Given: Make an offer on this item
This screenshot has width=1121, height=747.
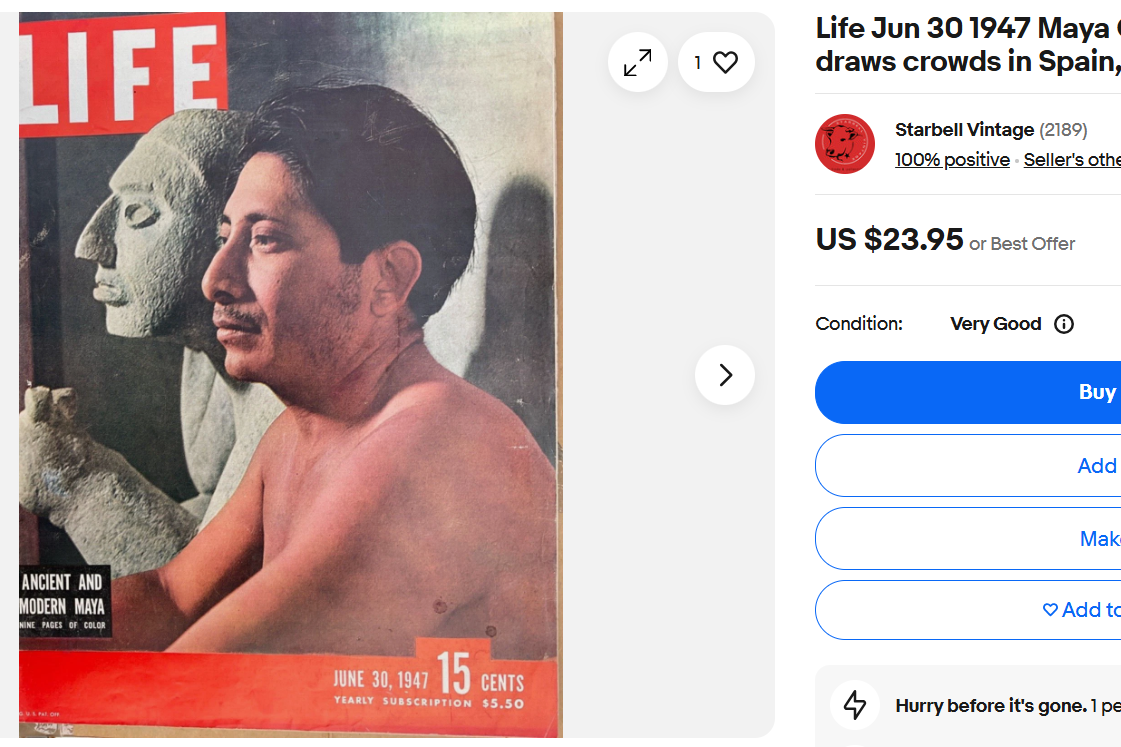Looking at the screenshot, I should pyautogui.click(x=968, y=538).
